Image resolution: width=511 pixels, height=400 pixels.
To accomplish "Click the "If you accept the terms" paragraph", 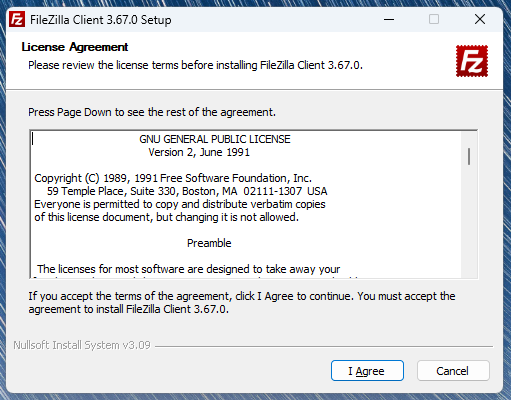I will [242, 302].
